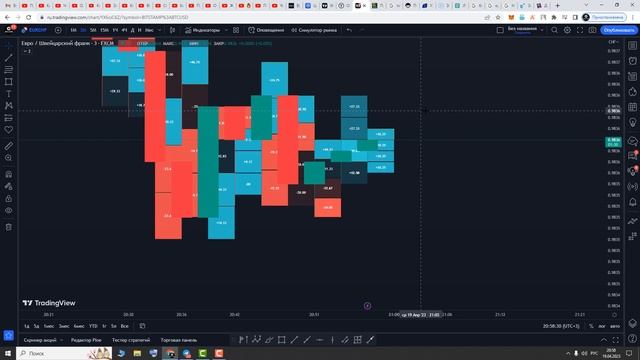Switch to the 15-minute timeframe
Viewport: 640px width, 360px height.
104,30
